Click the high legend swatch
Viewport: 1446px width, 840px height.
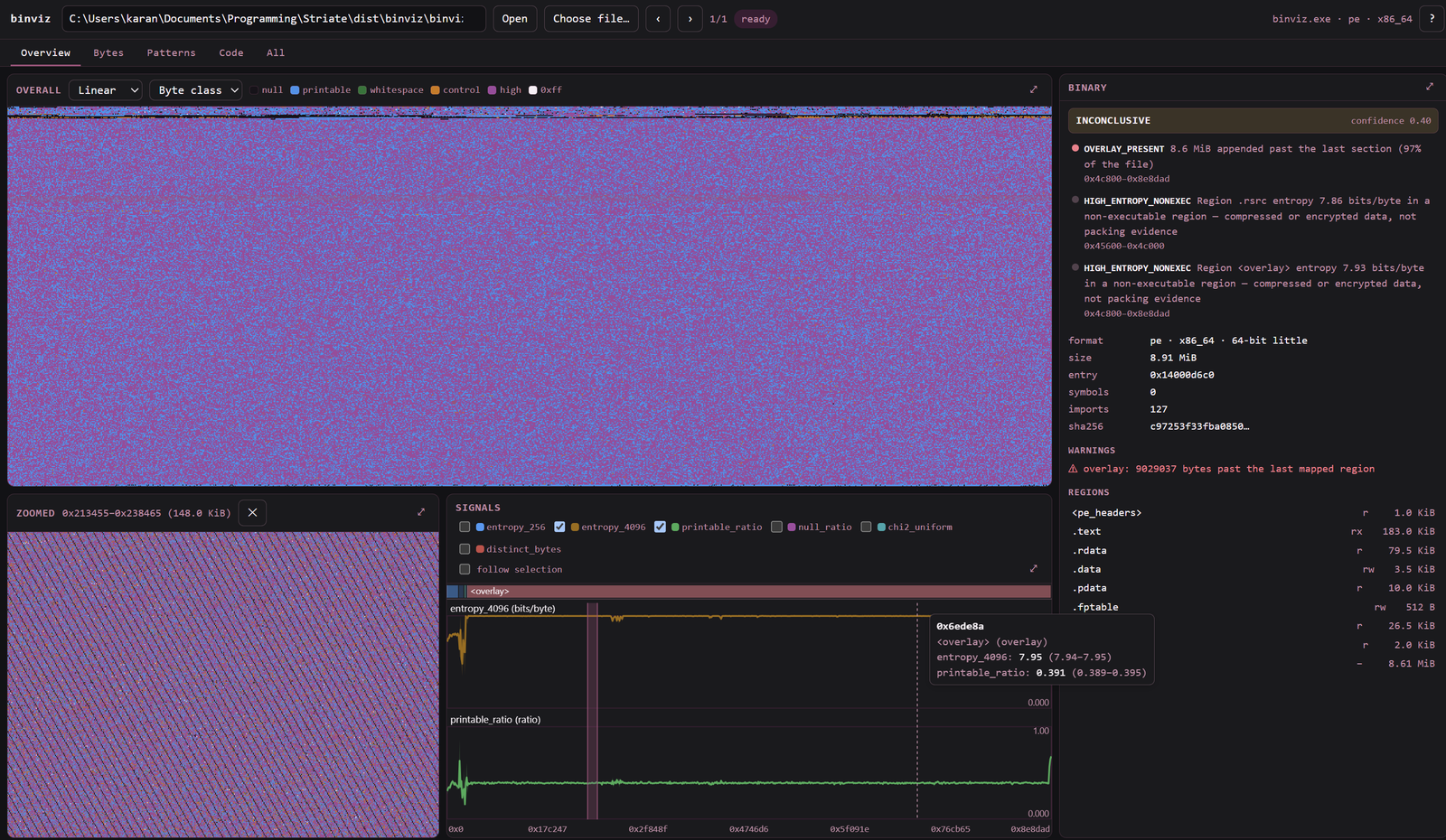point(493,90)
